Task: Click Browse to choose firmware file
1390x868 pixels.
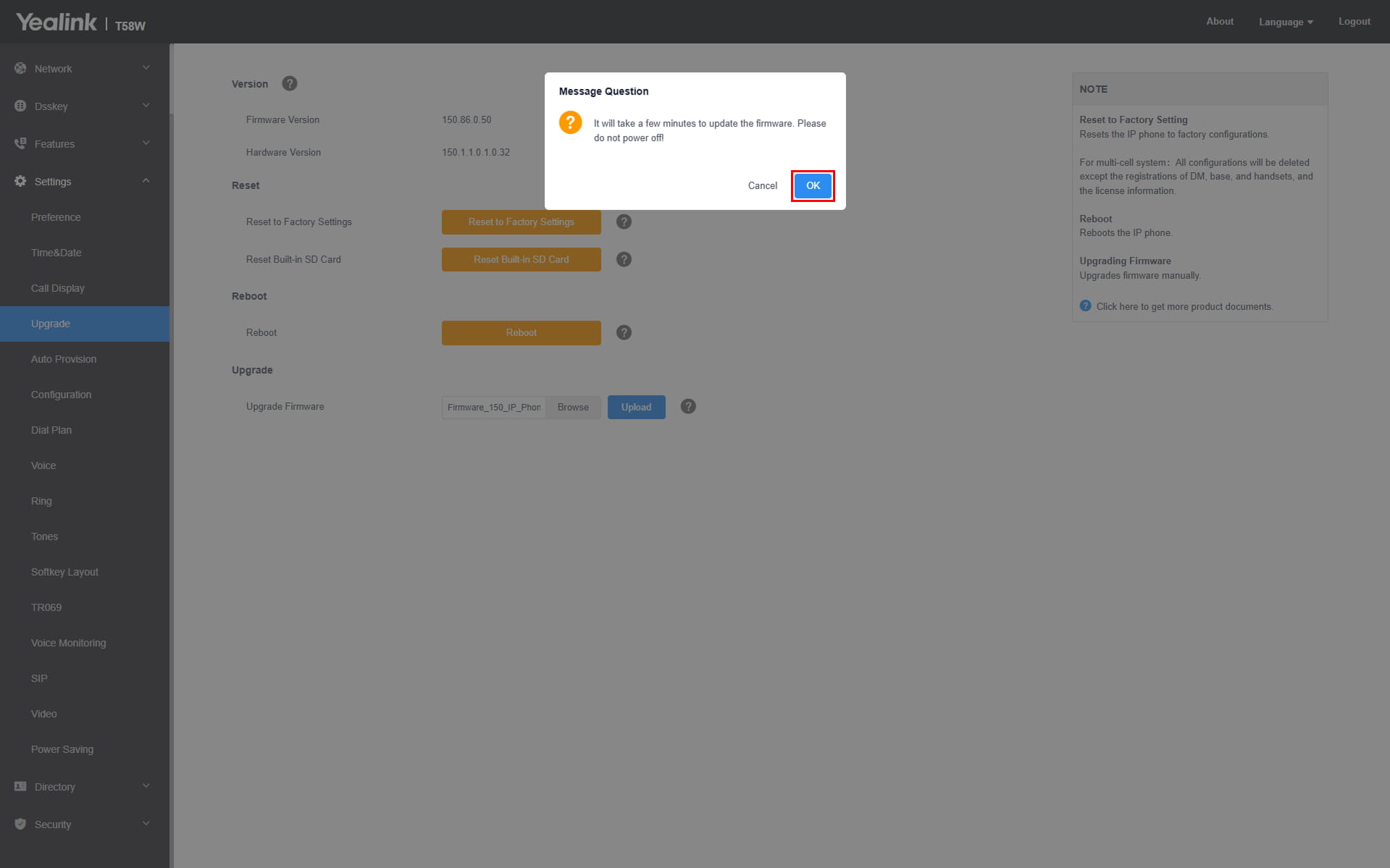Action: [573, 407]
